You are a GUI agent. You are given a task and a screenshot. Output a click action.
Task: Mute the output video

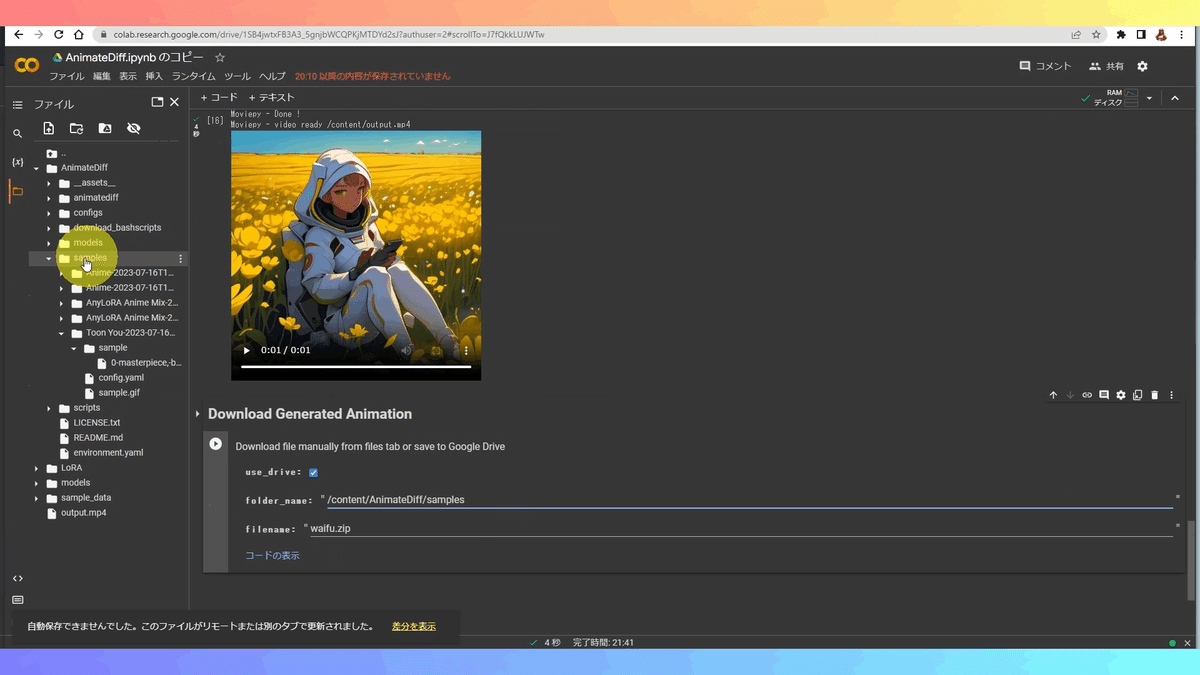(406, 351)
